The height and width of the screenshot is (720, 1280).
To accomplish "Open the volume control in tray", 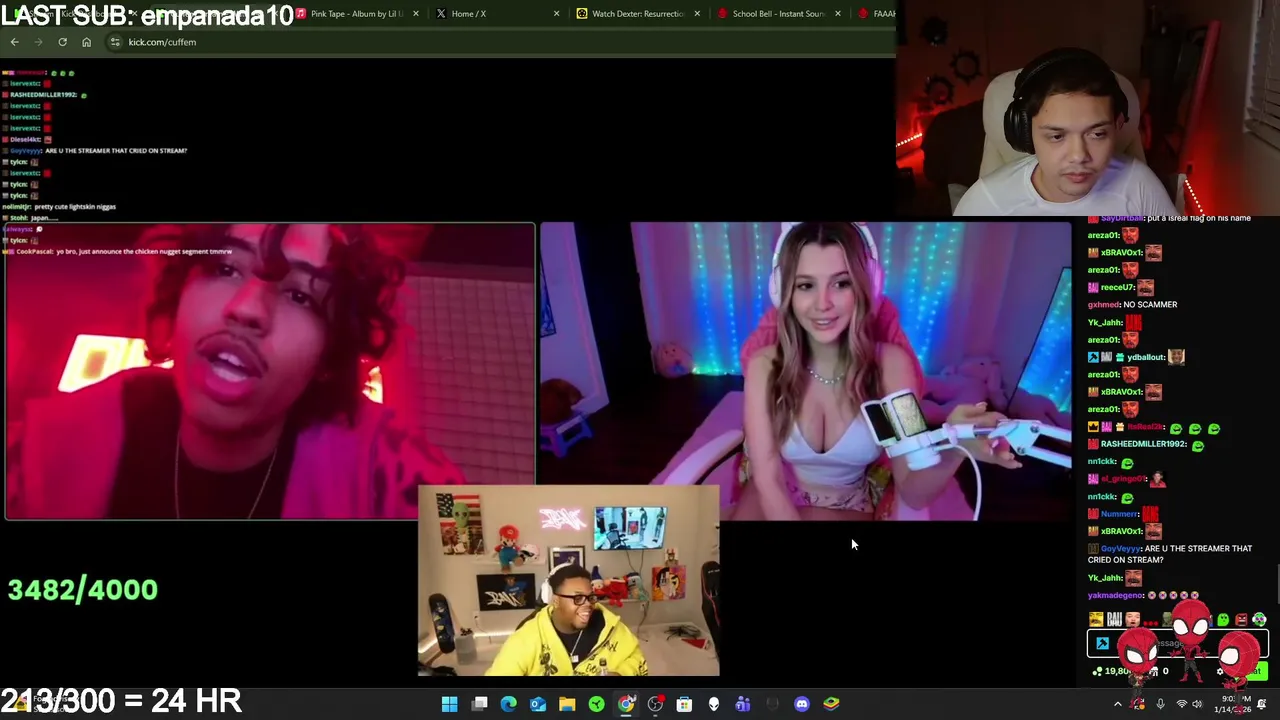I will 1197,704.
